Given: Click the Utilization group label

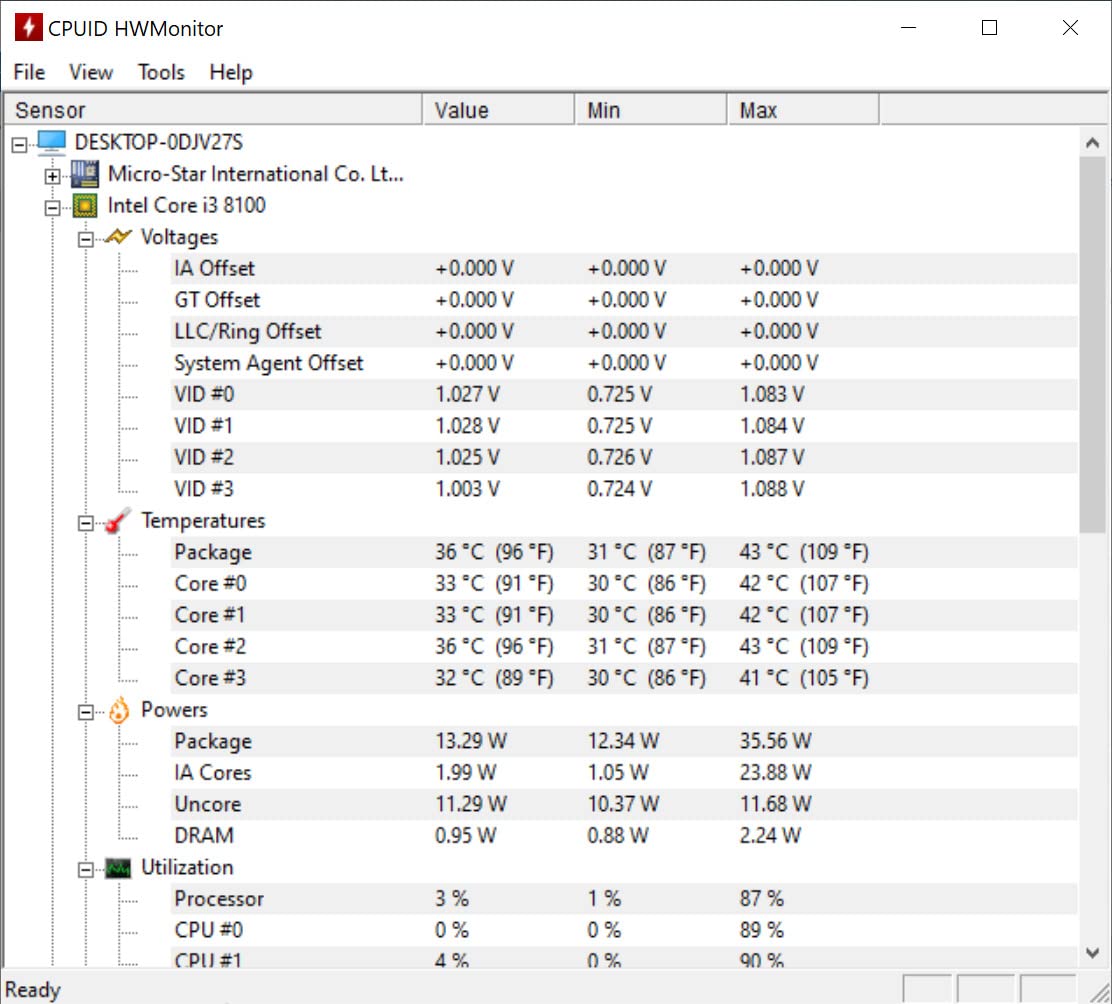Looking at the screenshot, I should [x=187, y=868].
